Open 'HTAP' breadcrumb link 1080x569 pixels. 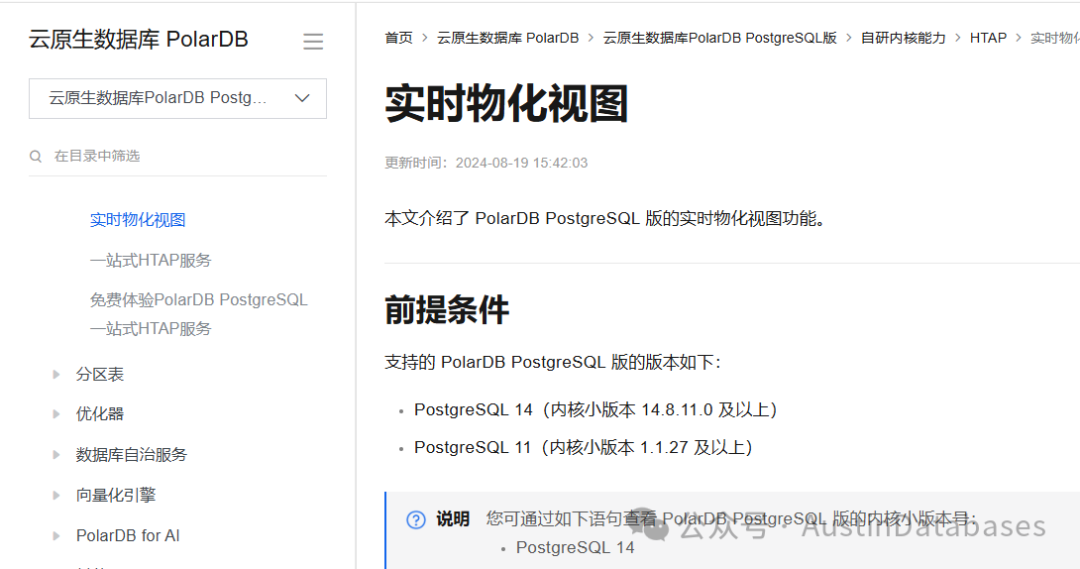tap(988, 38)
